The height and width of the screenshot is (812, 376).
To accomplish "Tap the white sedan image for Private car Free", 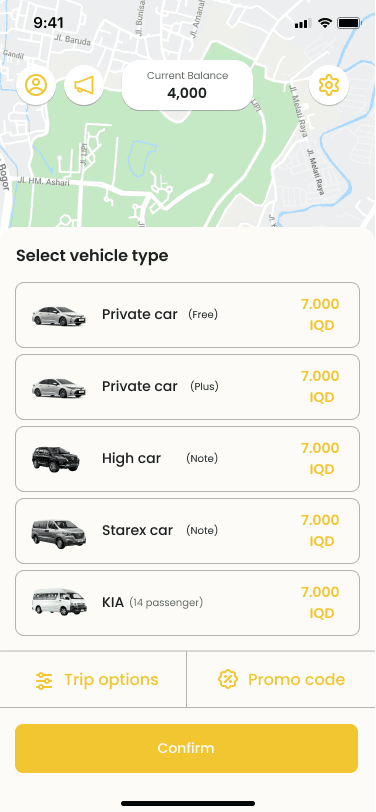I will pos(59,315).
